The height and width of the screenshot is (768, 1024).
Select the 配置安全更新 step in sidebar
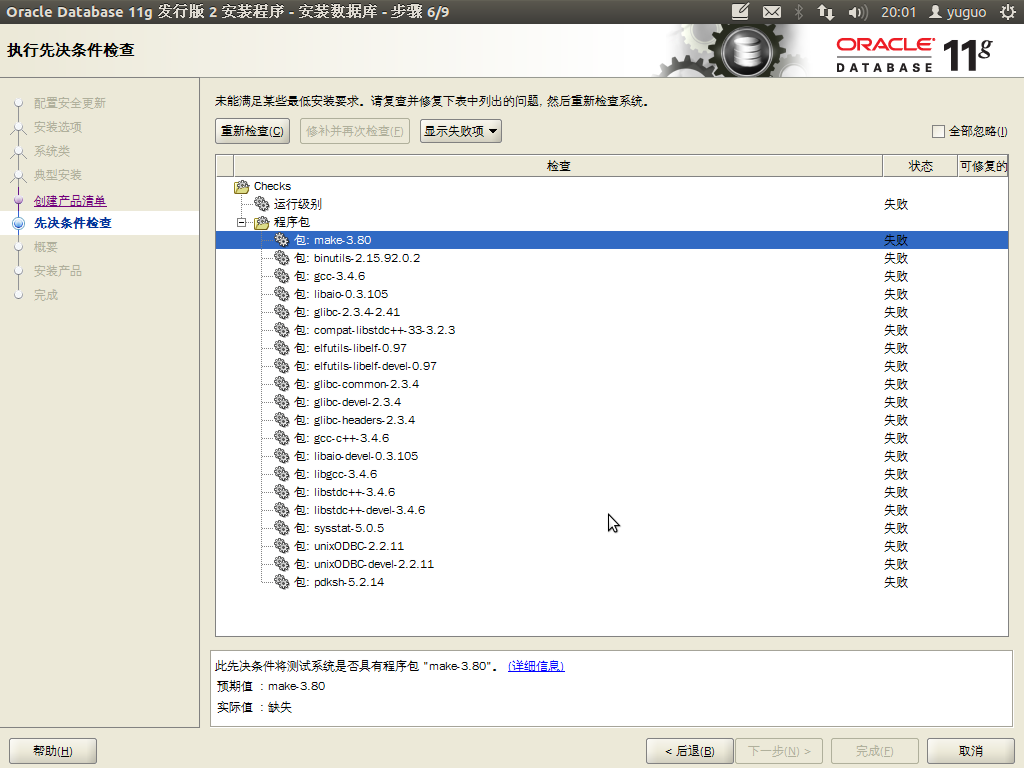[x=70, y=103]
